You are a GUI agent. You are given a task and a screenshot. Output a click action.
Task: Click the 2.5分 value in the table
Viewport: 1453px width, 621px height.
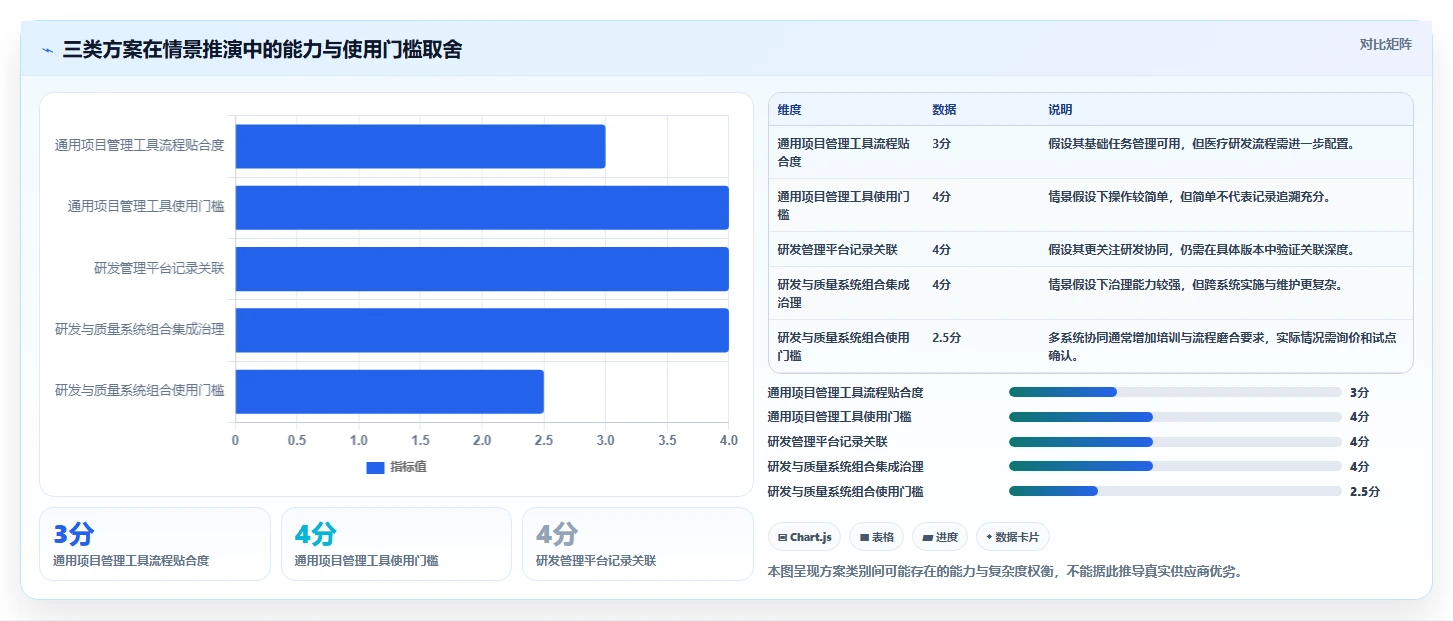point(946,338)
